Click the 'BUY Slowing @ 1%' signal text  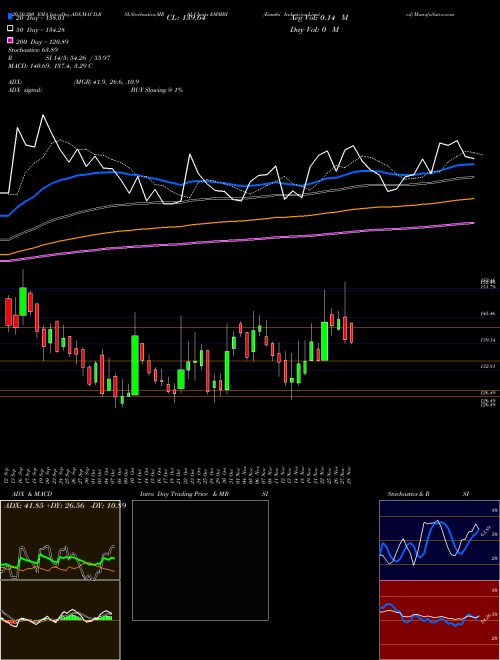point(157,90)
